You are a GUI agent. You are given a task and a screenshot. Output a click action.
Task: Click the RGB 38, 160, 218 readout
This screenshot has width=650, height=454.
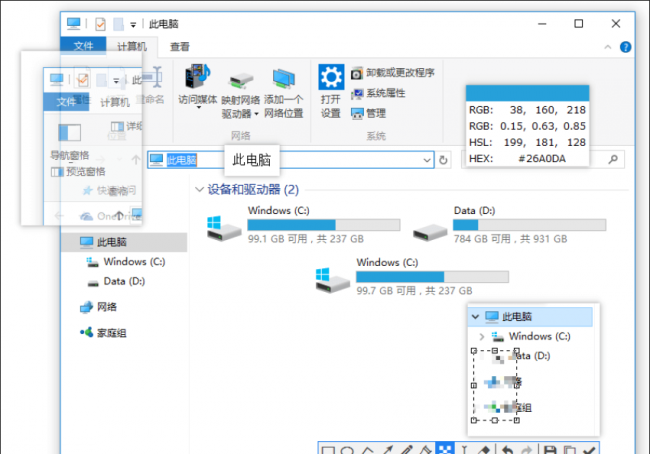pos(527,110)
